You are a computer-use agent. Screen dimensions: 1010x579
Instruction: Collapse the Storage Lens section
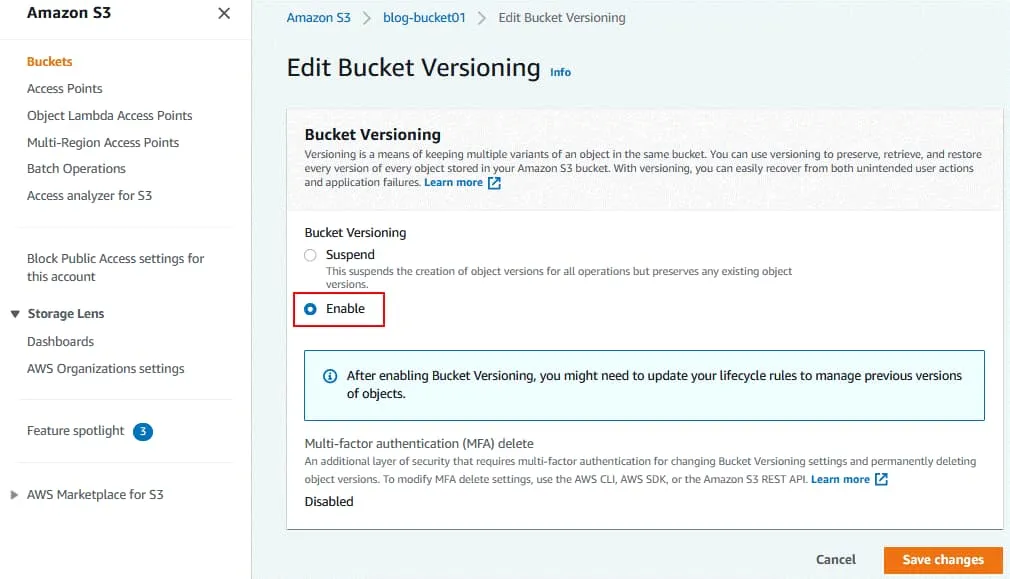(x=15, y=314)
